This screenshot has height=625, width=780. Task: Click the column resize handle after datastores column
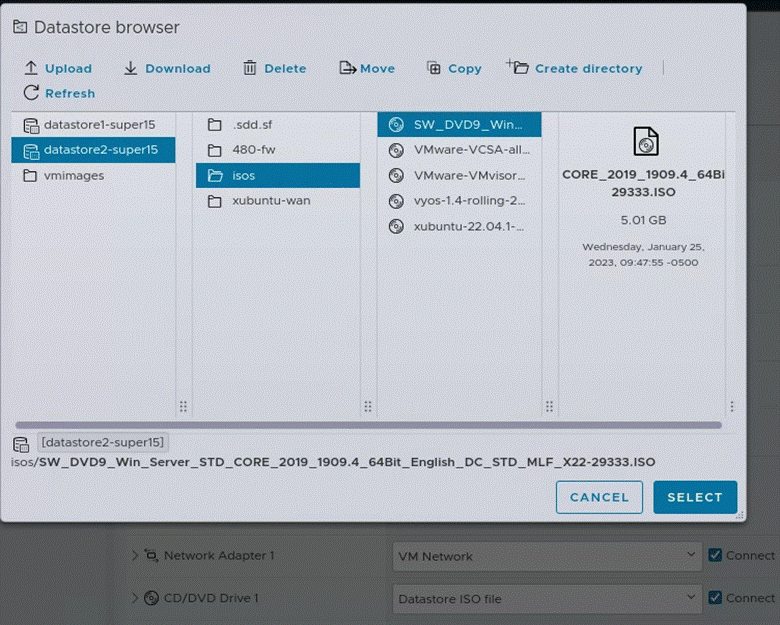183,407
